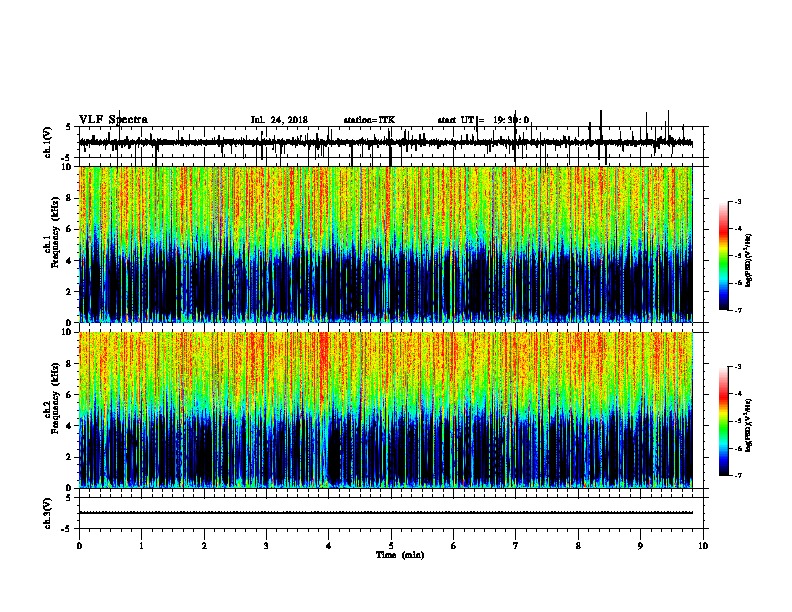Screen dimensions: 792x612
Task: Click the "8" minute tick label on the time axis
Action: coord(578,546)
